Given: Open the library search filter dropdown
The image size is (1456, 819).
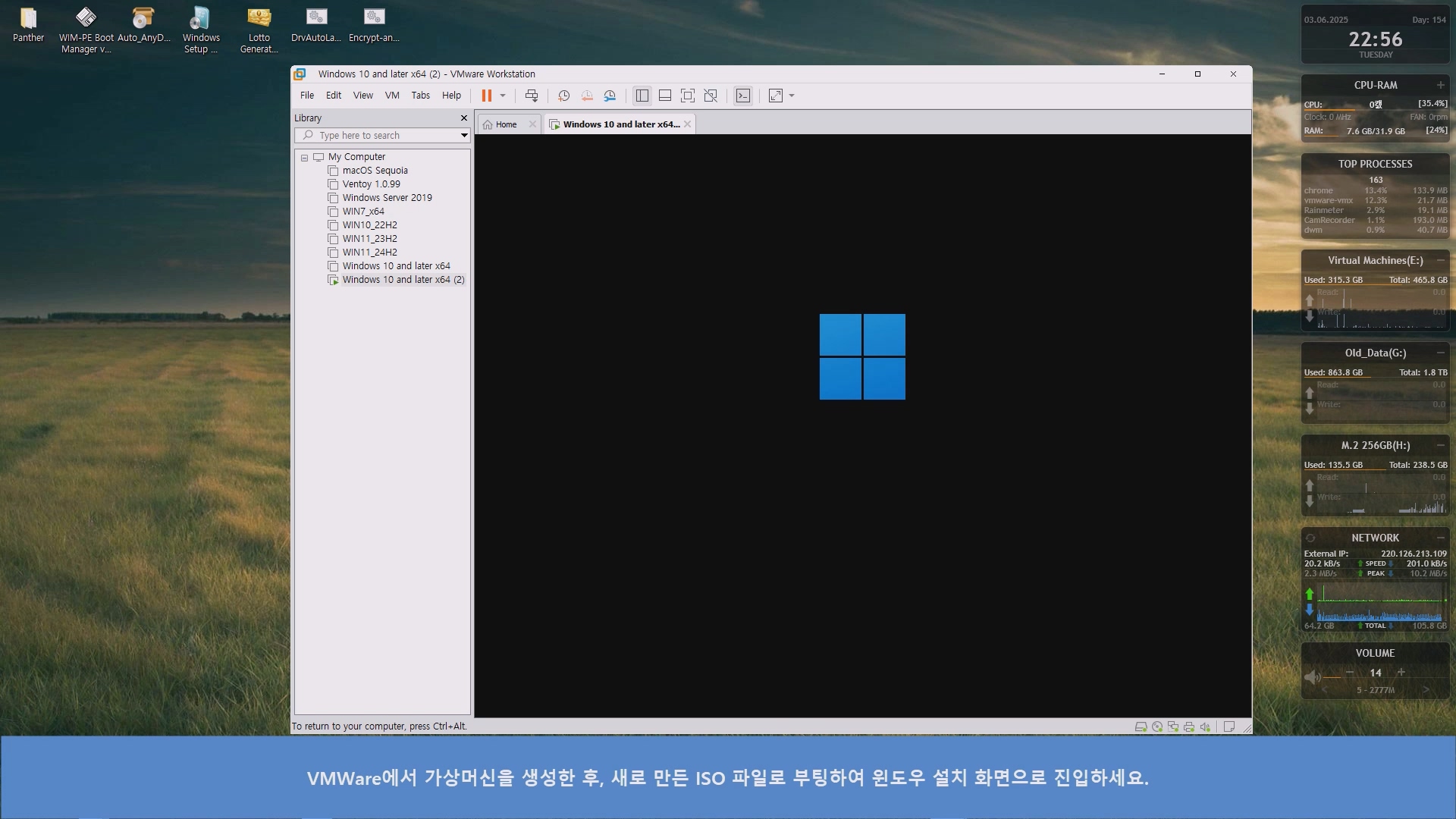Looking at the screenshot, I should pyautogui.click(x=464, y=136).
